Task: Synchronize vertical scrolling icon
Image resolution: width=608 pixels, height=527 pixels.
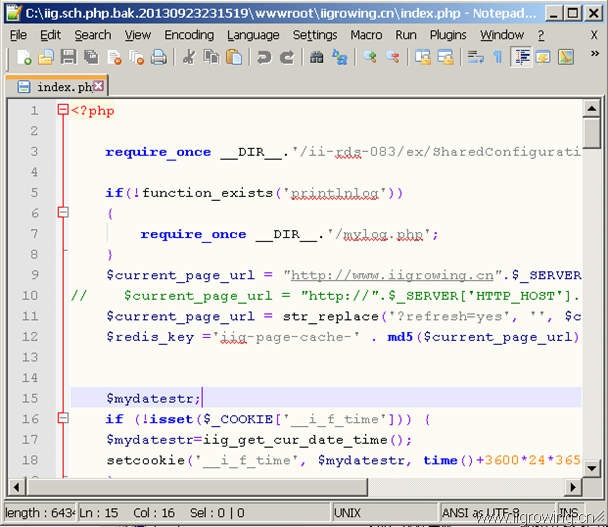Action: (423, 57)
